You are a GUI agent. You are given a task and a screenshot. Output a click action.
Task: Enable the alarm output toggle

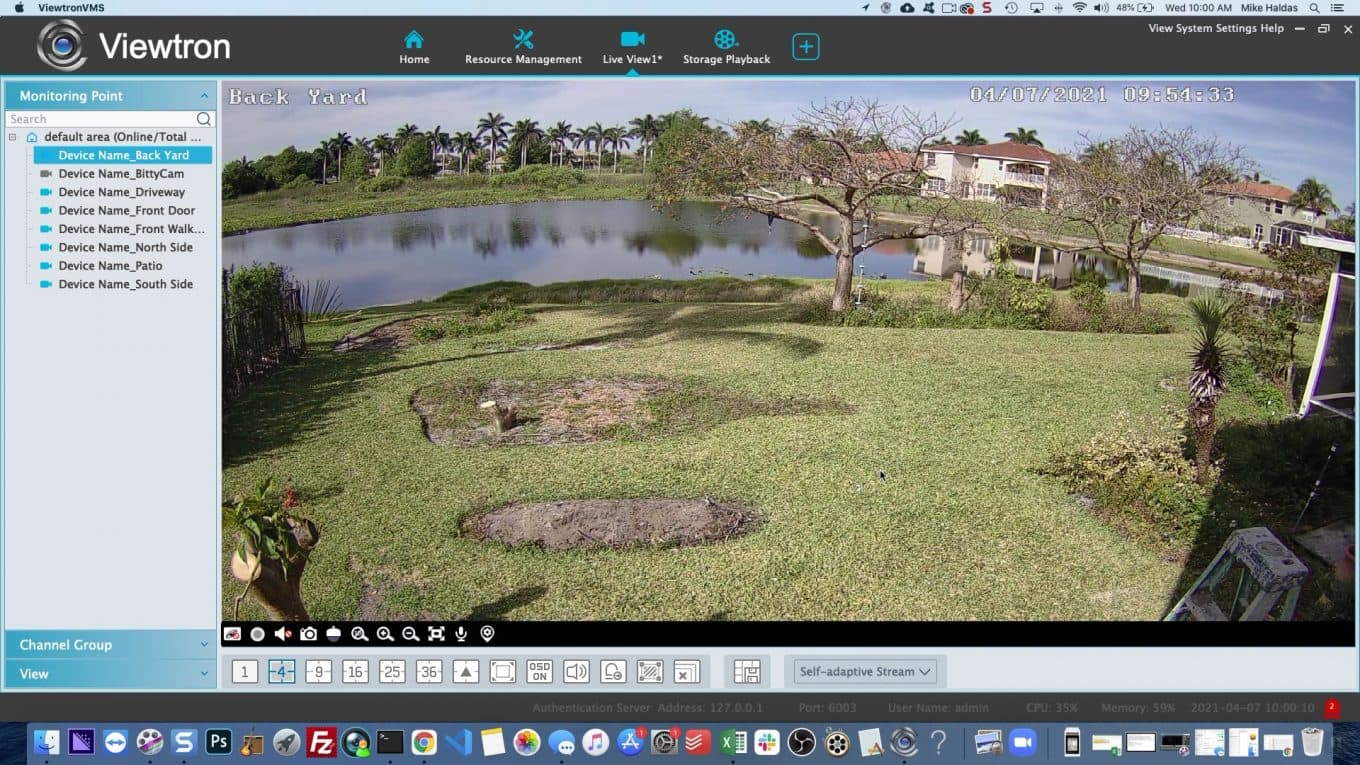612,671
